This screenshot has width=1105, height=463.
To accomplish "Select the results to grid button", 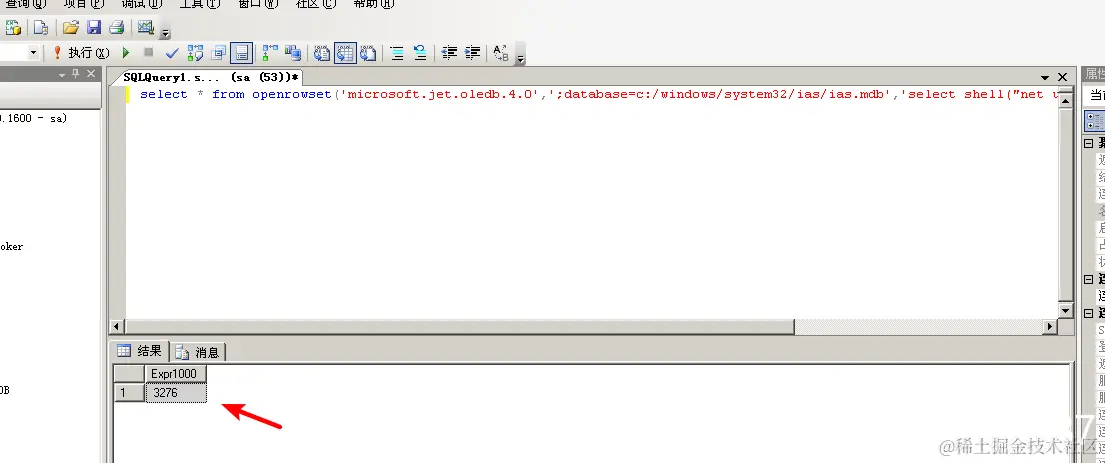I will (x=345, y=53).
